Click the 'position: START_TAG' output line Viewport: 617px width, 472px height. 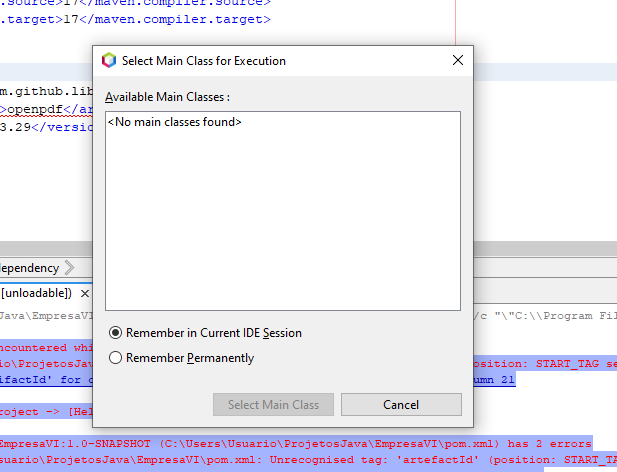point(545,363)
